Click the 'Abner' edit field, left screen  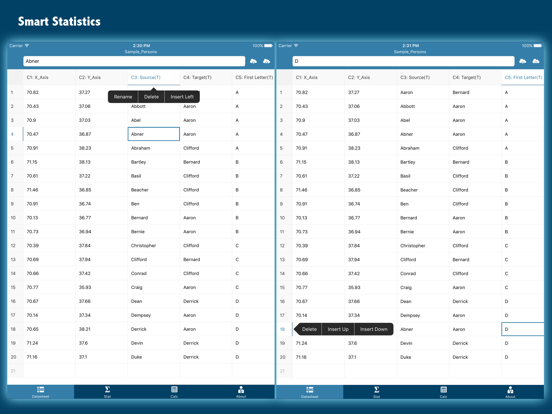coord(134,61)
